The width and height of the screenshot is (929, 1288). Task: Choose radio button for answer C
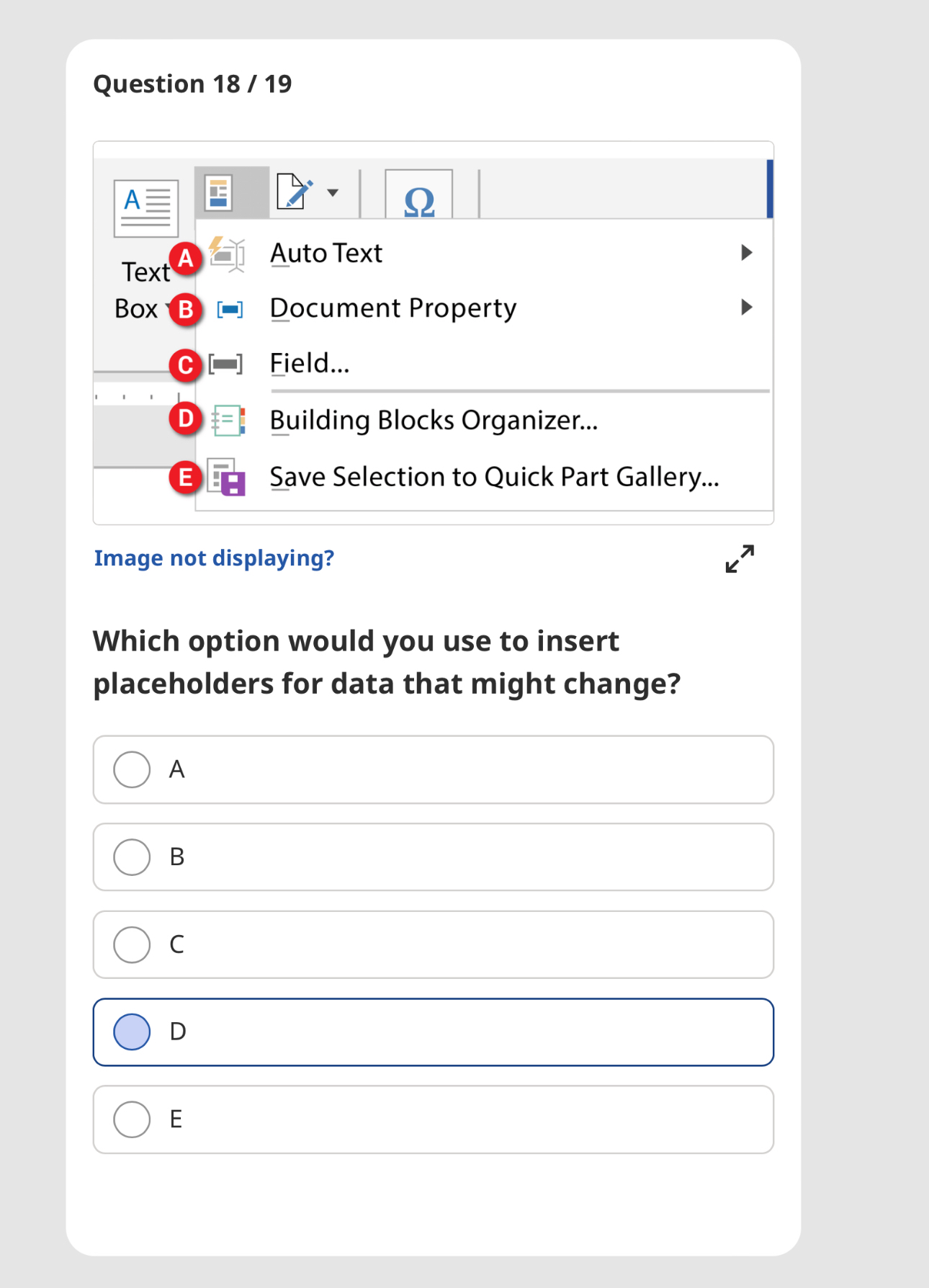(132, 944)
